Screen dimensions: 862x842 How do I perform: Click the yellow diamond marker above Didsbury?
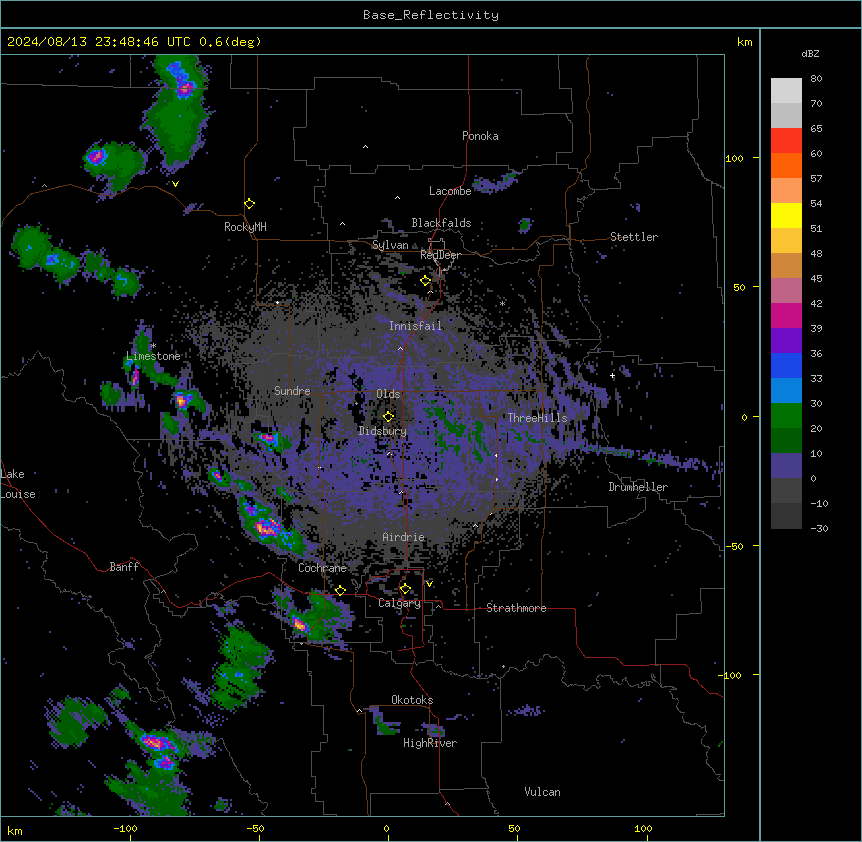(x=388, y=417)
